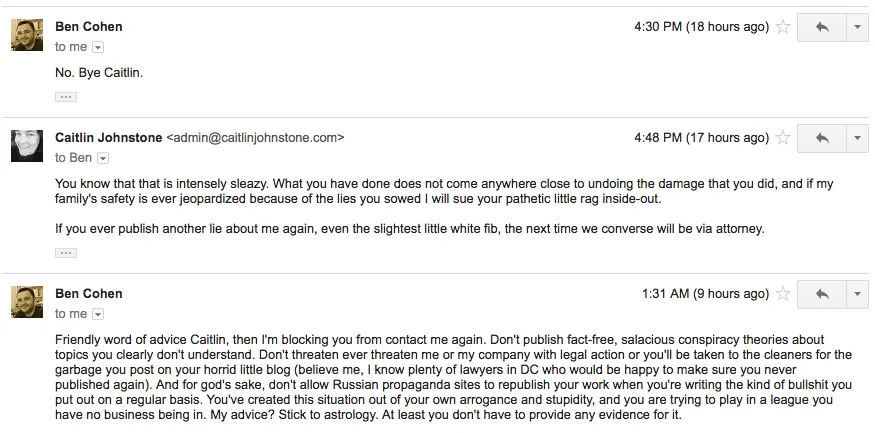Click sender name Caitlin Johnstone
This screenshot has height=433, width=875.
point(109,138)
